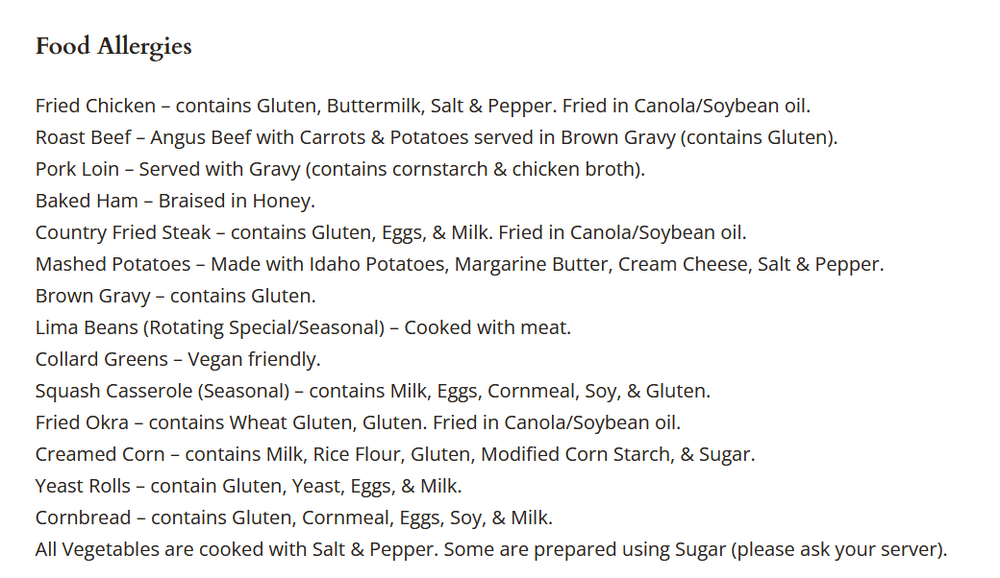Click the Collard Greens vegan line
The height and width of the screenshot is (578, 1000).
(x=177, y=359)
